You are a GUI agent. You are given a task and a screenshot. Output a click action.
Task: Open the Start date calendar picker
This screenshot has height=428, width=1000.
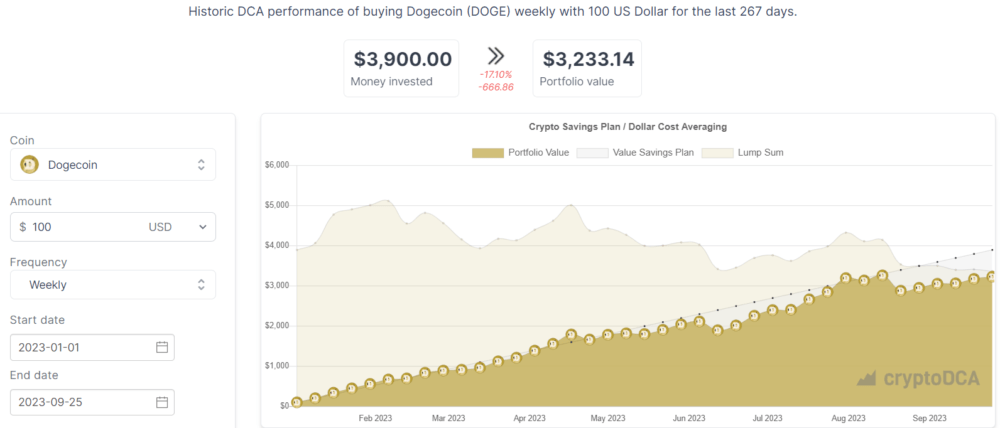click(x=162, y=347)
